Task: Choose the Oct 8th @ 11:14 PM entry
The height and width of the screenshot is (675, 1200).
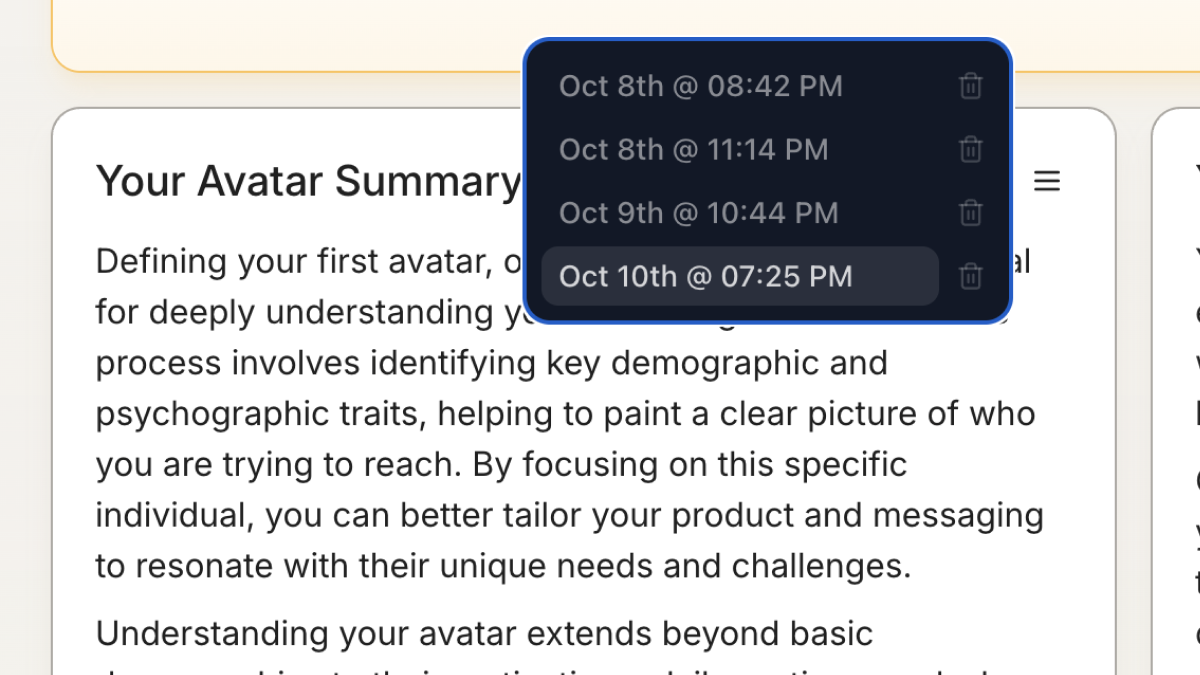Action: pos(693,150)
